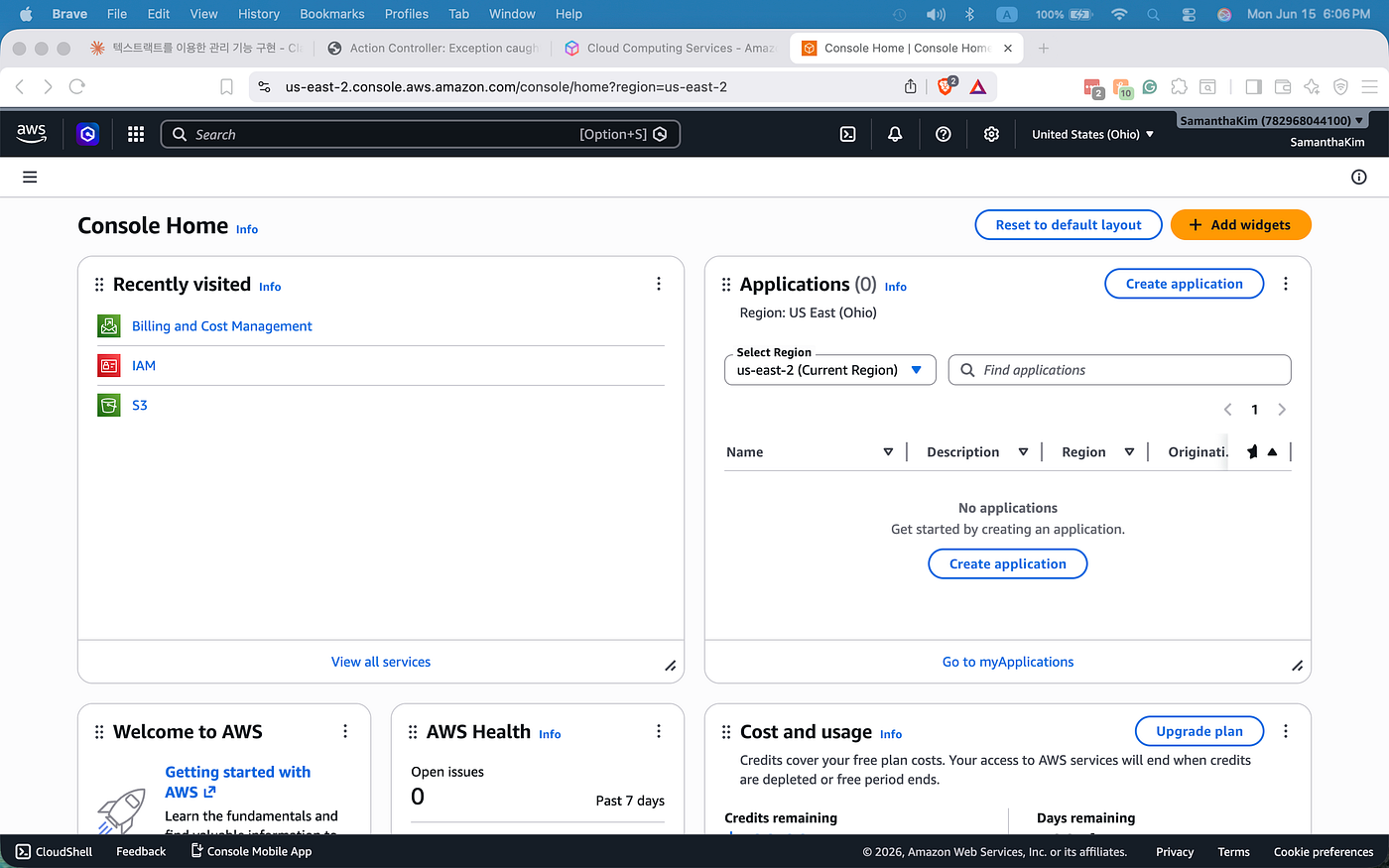1389x868 pixels.
Task: Open Console Mobile App footer link
Action: (251, 851)
